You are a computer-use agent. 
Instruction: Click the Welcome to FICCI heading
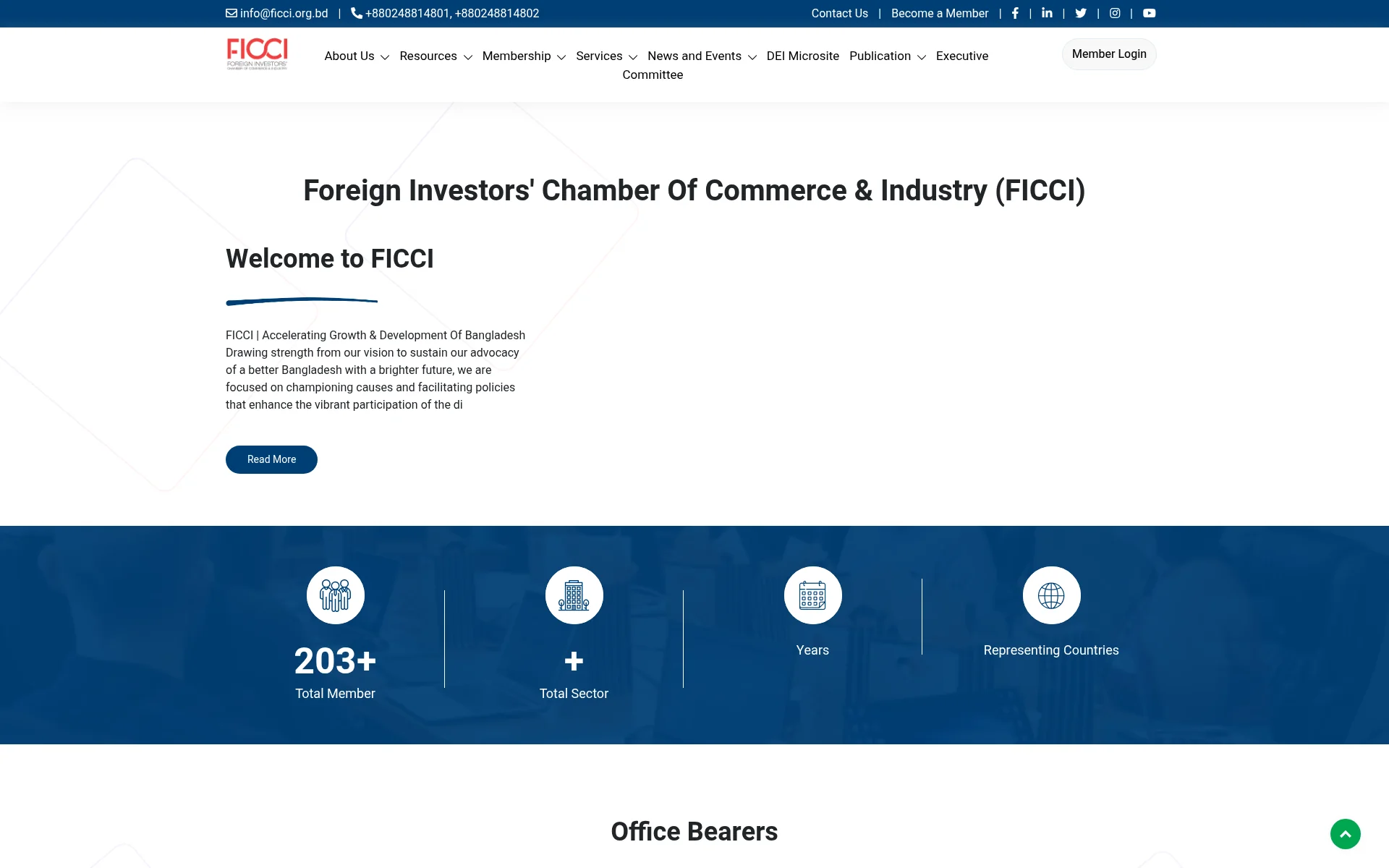tap(330, 258)
